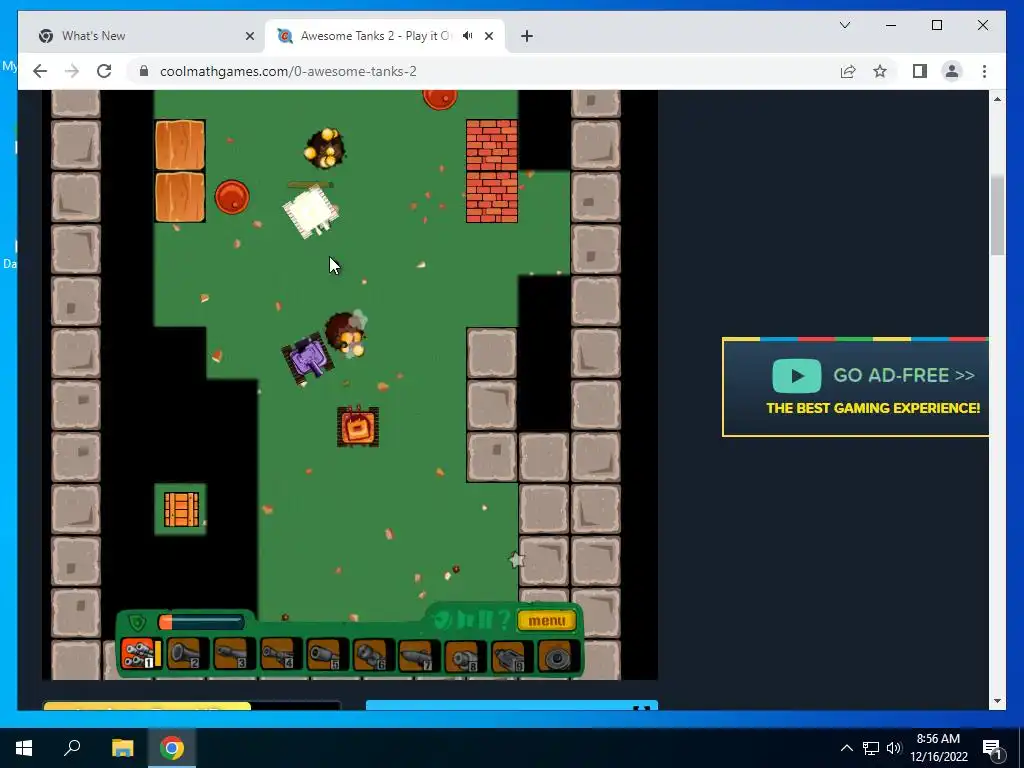Viewport: 1024px width, 768px height.
Task: Click the ad banner play icon
Action: [x=797, y=376]
